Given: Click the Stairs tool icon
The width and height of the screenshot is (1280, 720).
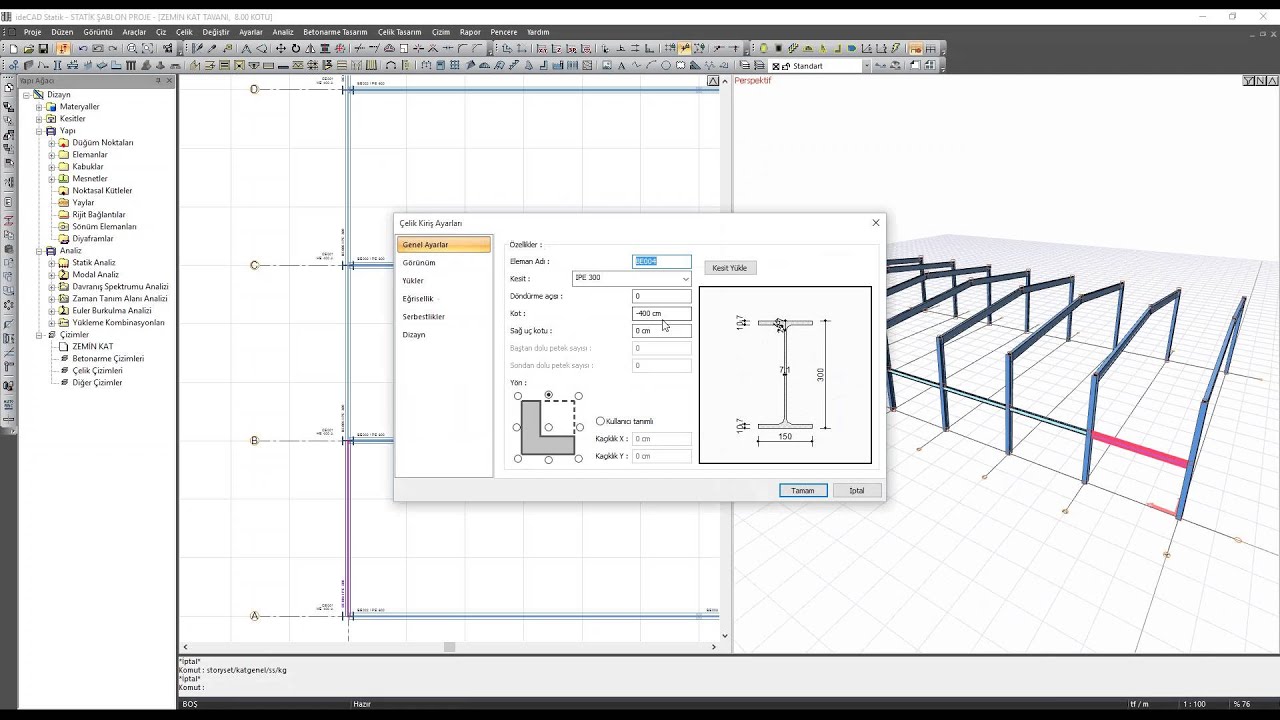Looking at the screenshot, I should [x=513, y=65].
